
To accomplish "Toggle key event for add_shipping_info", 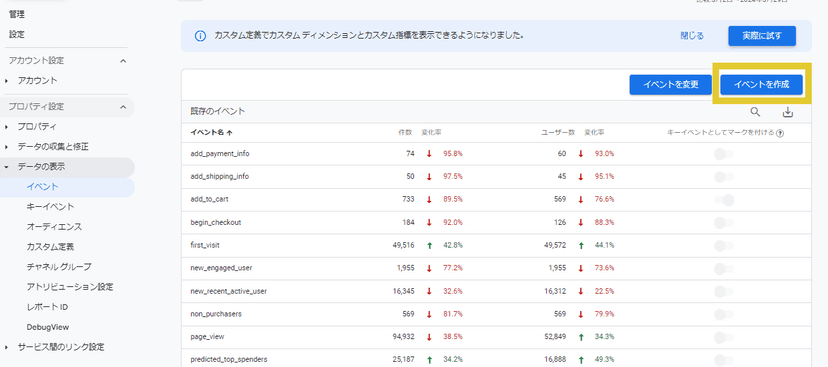I will (x=723, y=177).
